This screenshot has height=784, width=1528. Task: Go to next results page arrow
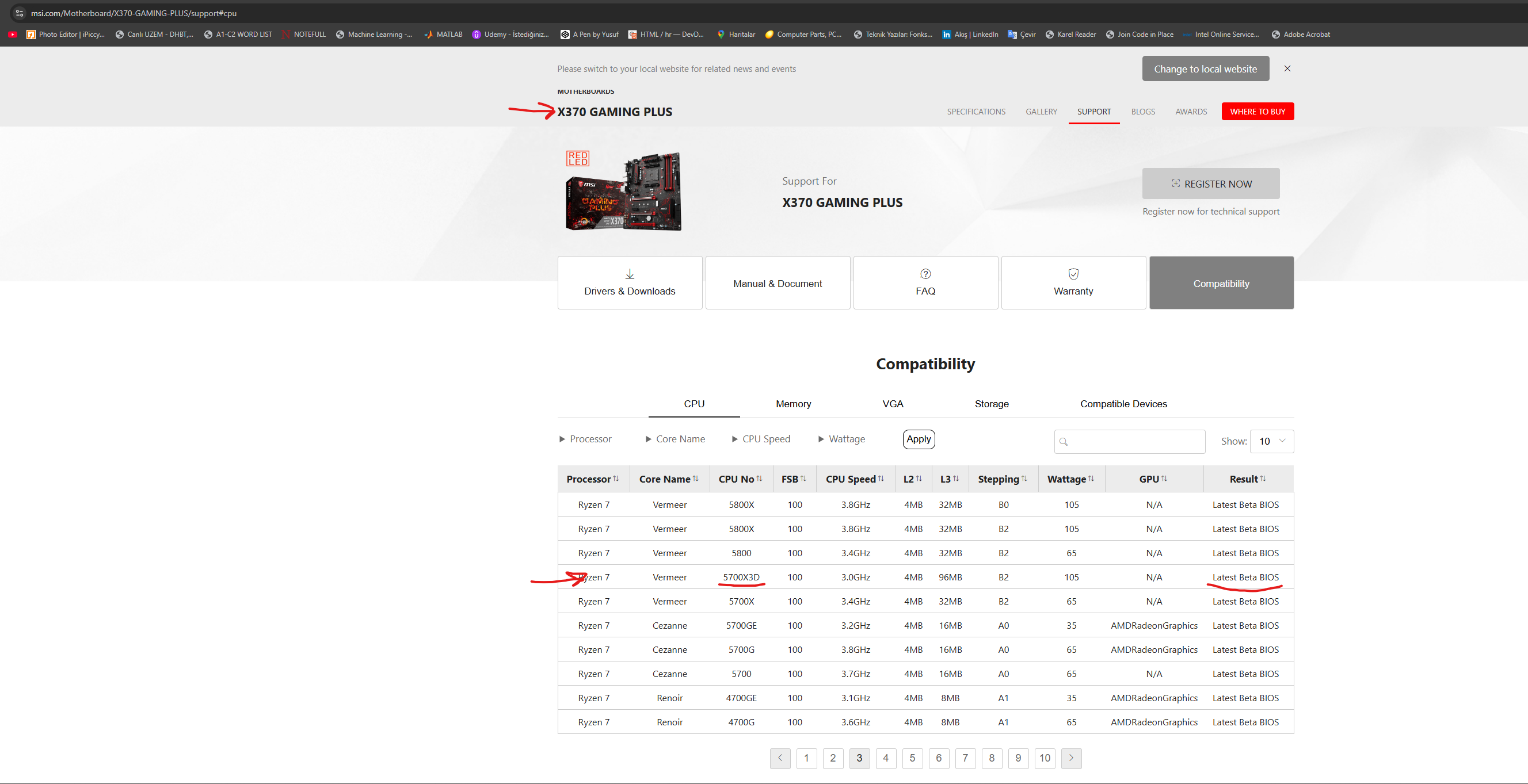1070,758
